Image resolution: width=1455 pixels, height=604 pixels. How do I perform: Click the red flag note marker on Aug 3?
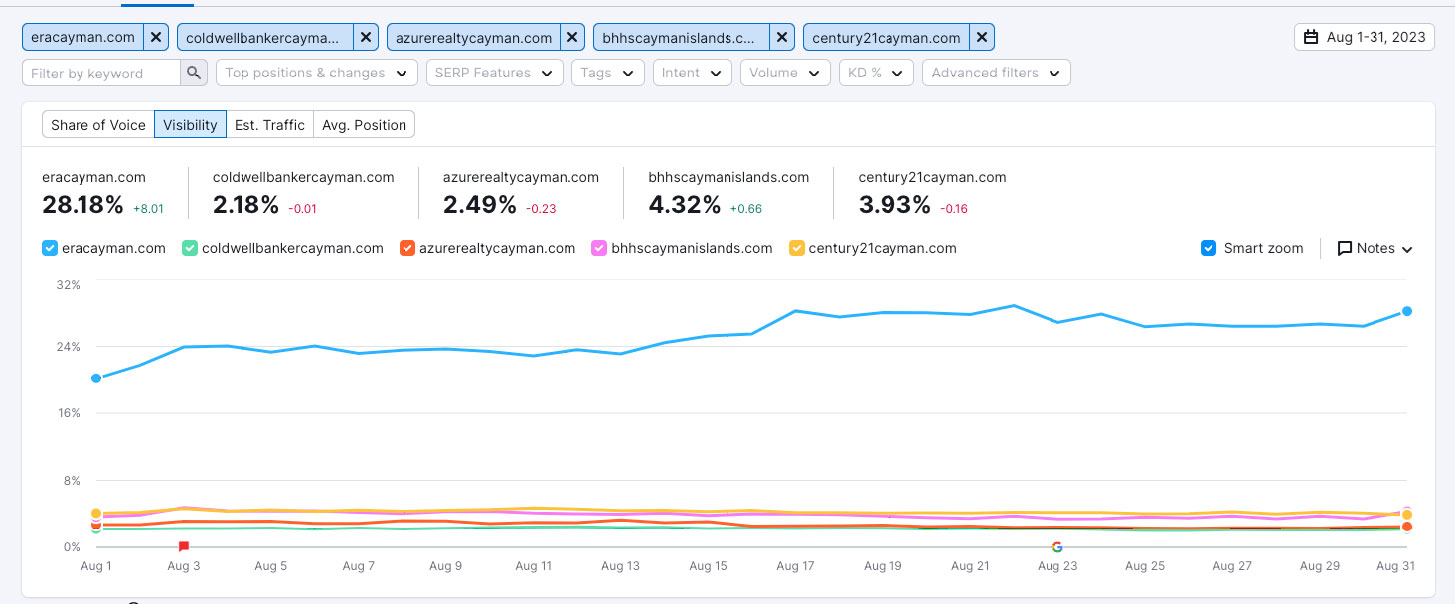tap(184, 546)
